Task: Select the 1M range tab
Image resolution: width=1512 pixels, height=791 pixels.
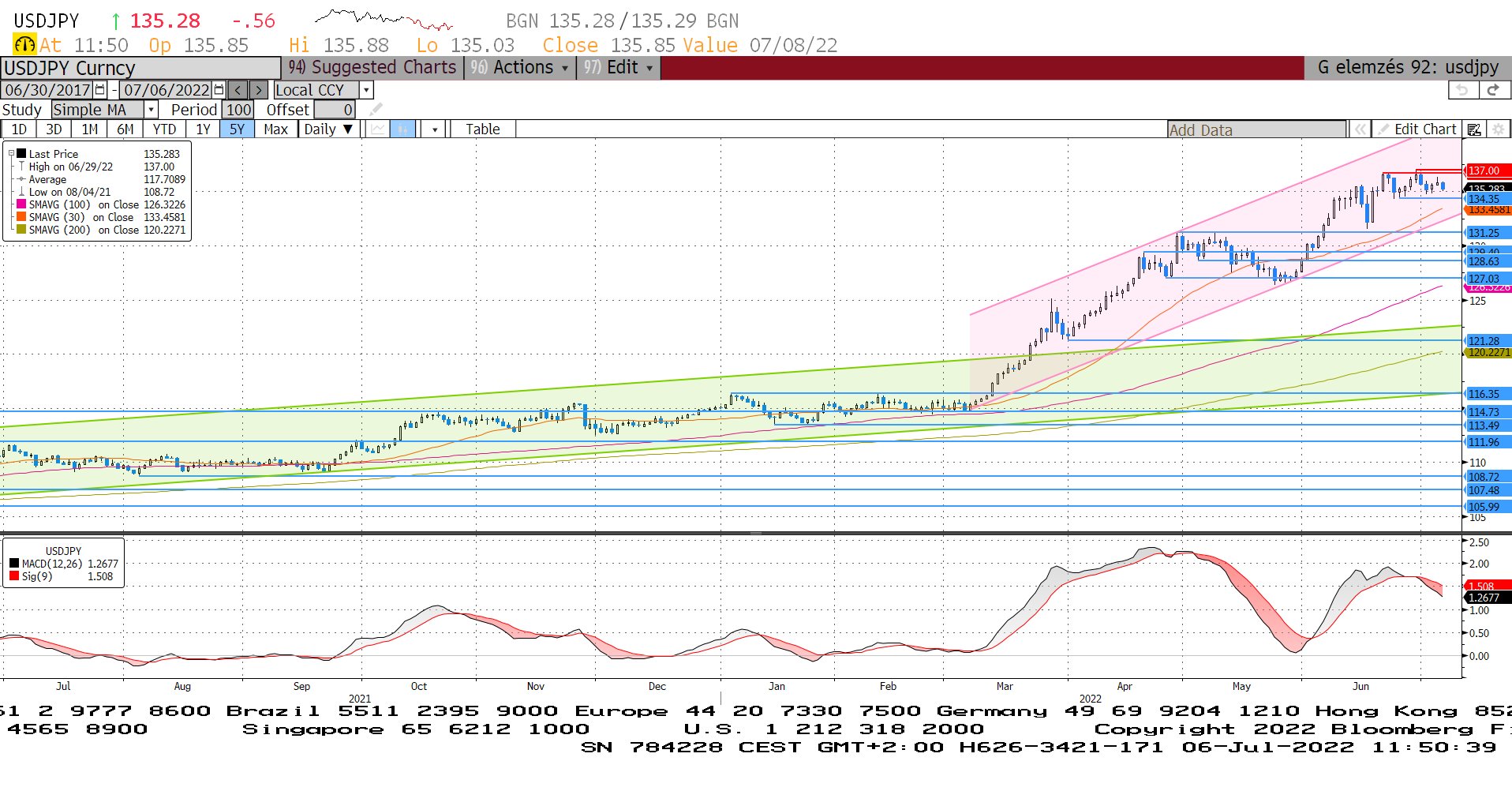Action: [x=90, y=129]
